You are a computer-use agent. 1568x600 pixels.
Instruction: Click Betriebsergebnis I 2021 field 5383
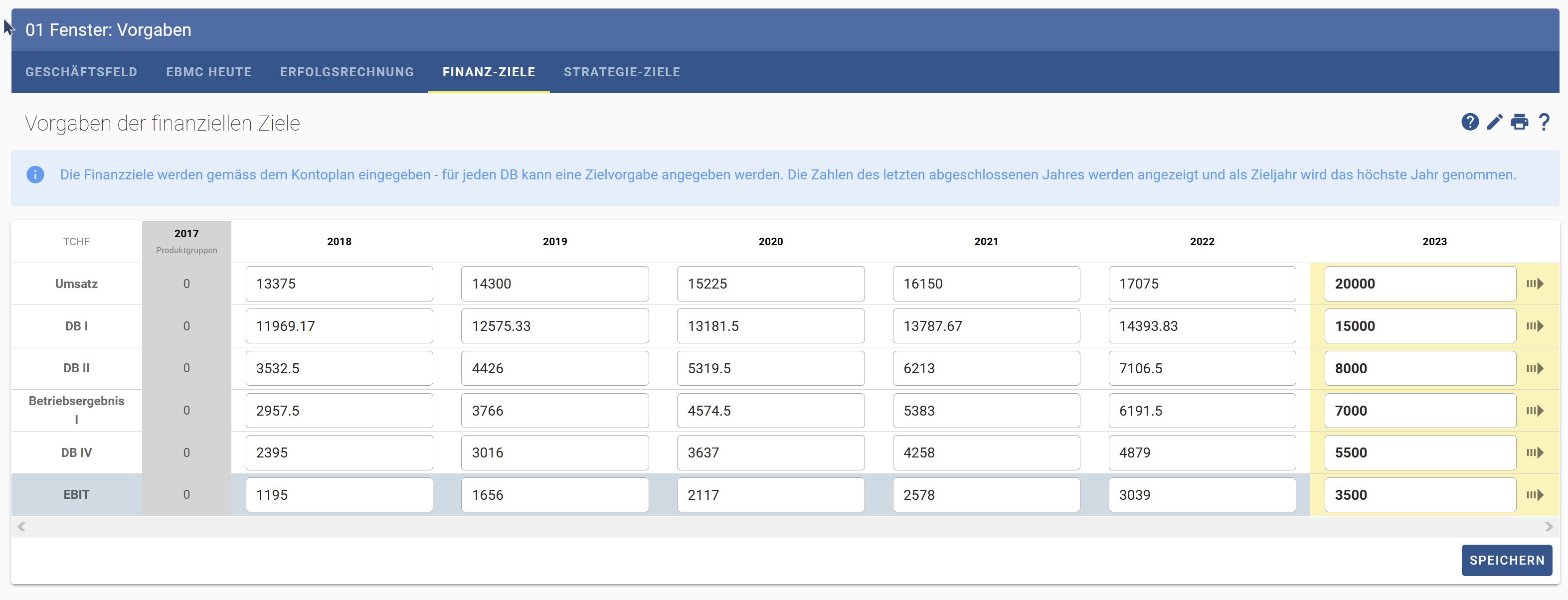point(986,411)
